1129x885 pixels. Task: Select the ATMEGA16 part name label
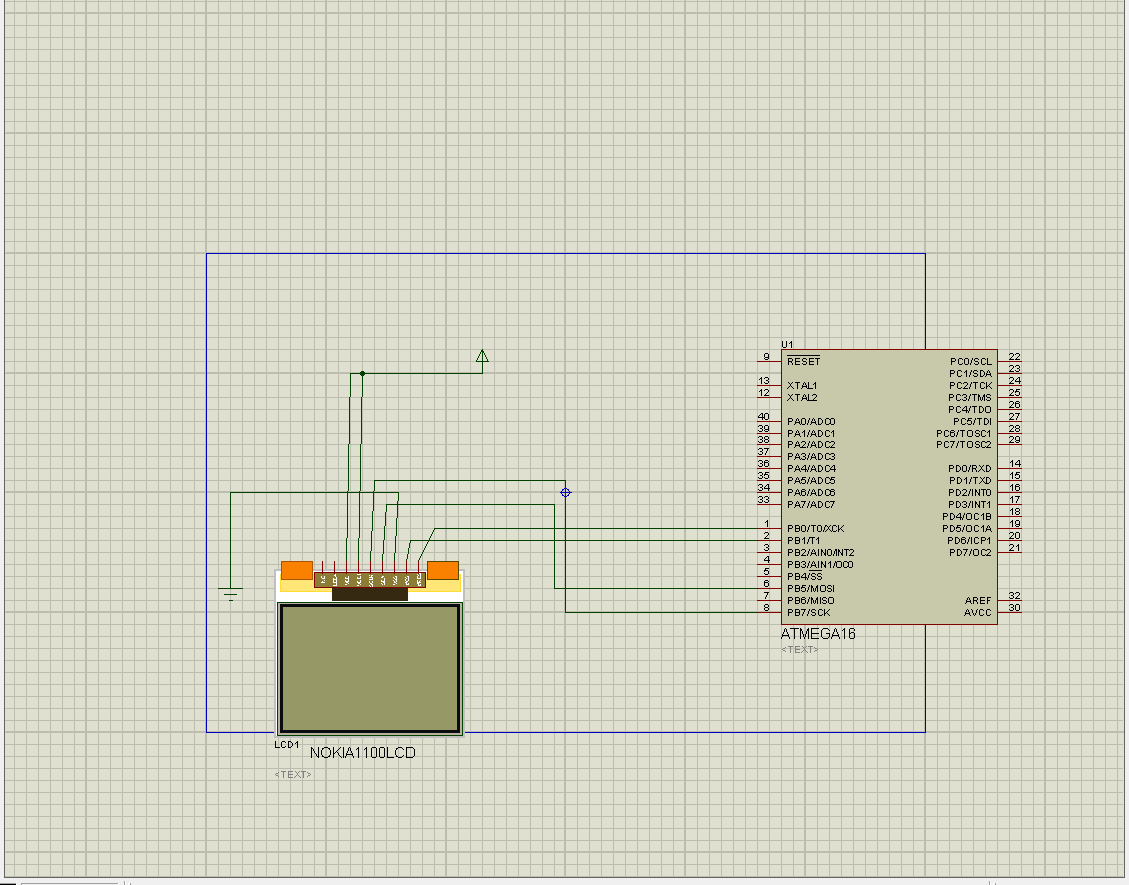(x=818, y=634)
